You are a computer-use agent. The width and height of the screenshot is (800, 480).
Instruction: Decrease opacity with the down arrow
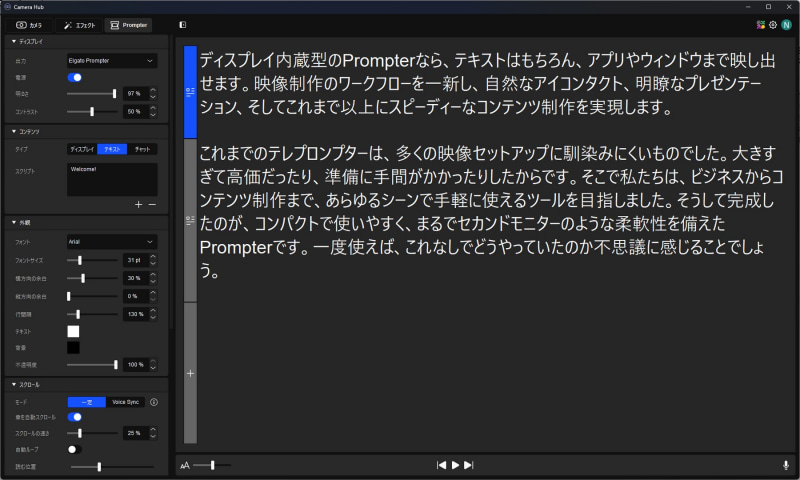pos(153,368)
